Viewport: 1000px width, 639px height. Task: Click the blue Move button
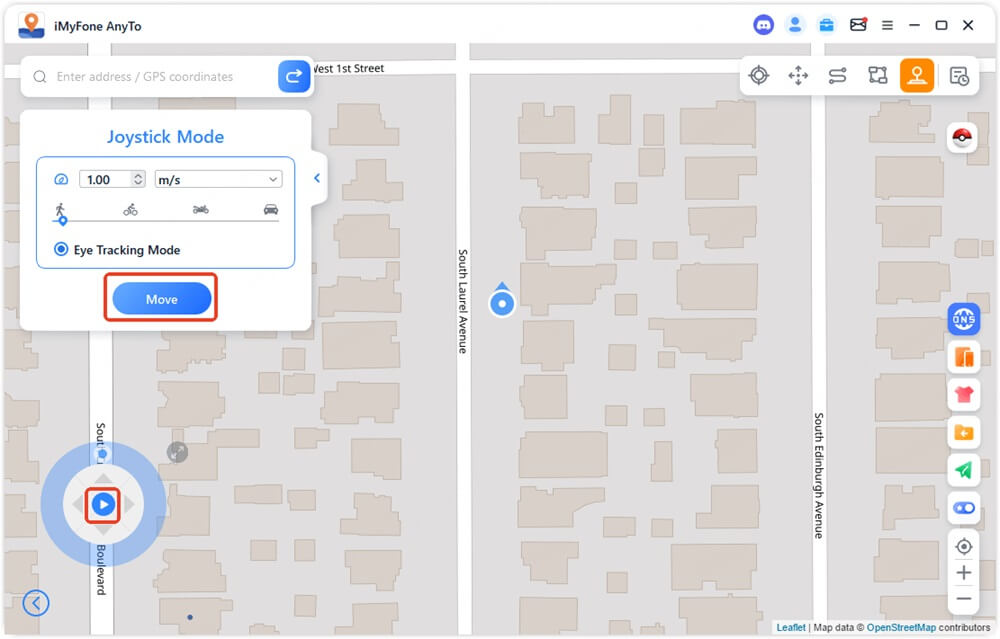(161, 299)
